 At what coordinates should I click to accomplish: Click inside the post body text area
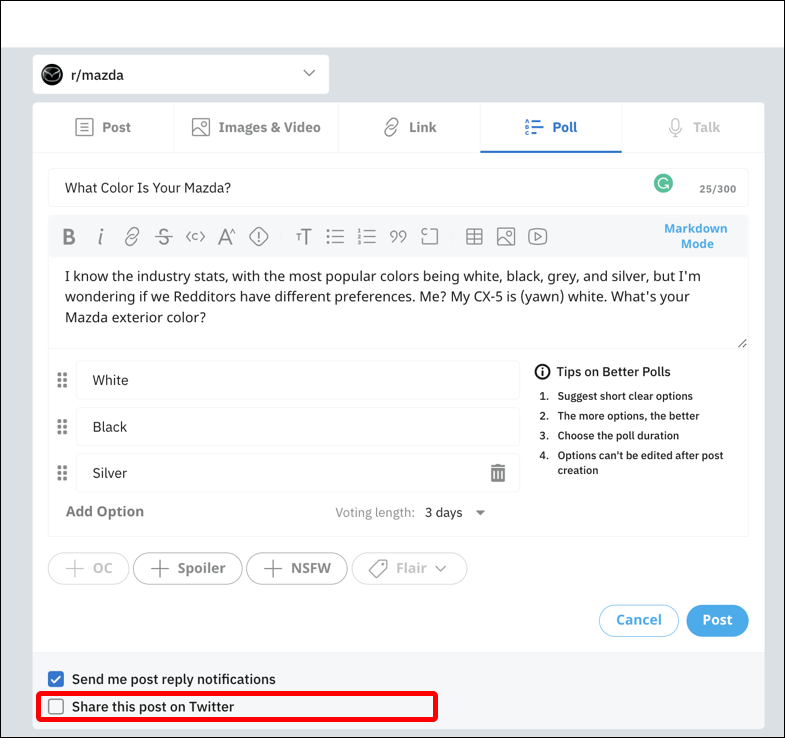(x=398, y=302)
